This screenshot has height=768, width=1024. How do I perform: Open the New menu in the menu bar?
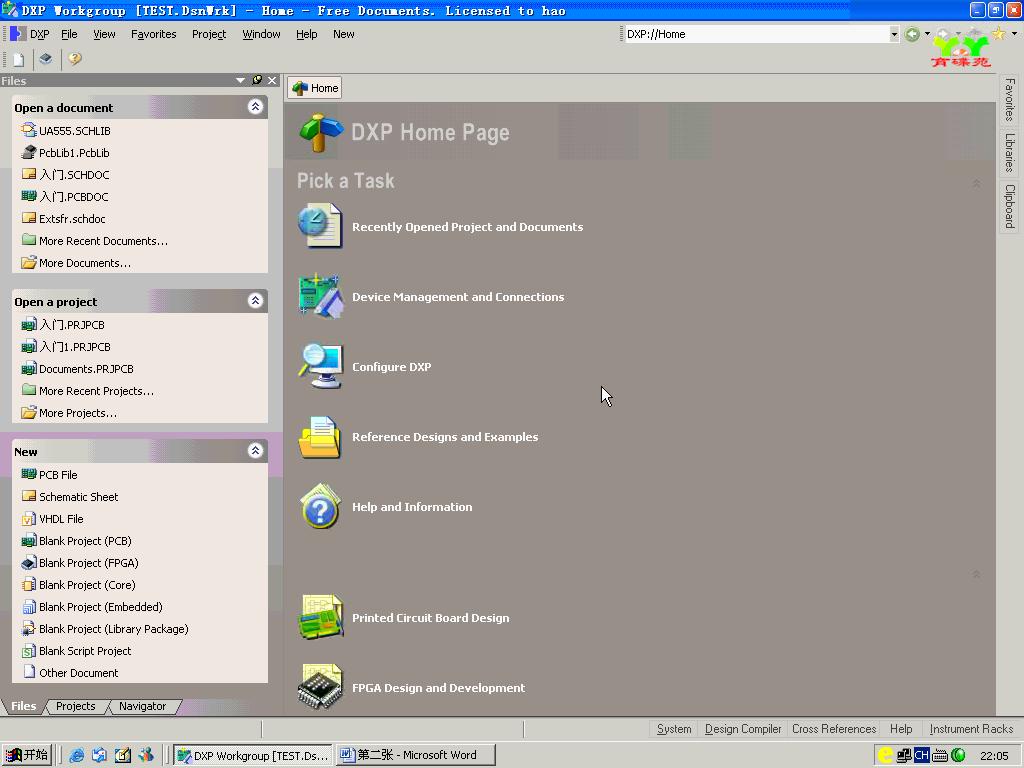click(344, 34)
